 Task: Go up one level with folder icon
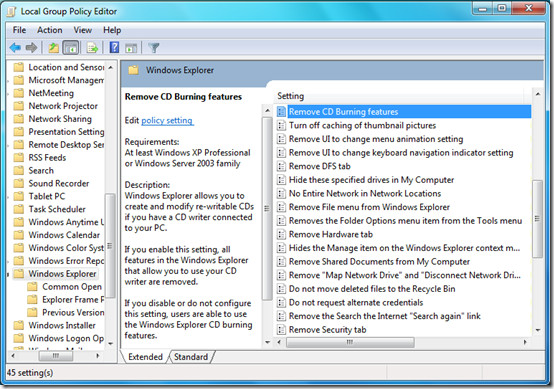[x=53, y=47]
